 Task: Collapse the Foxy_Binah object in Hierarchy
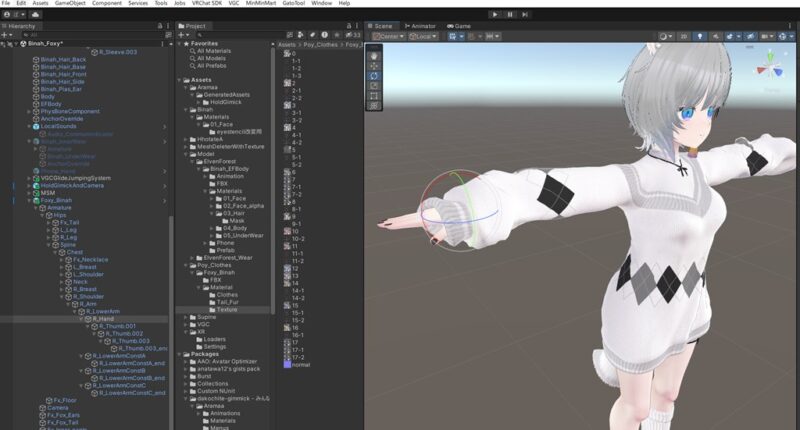[28, 199]
